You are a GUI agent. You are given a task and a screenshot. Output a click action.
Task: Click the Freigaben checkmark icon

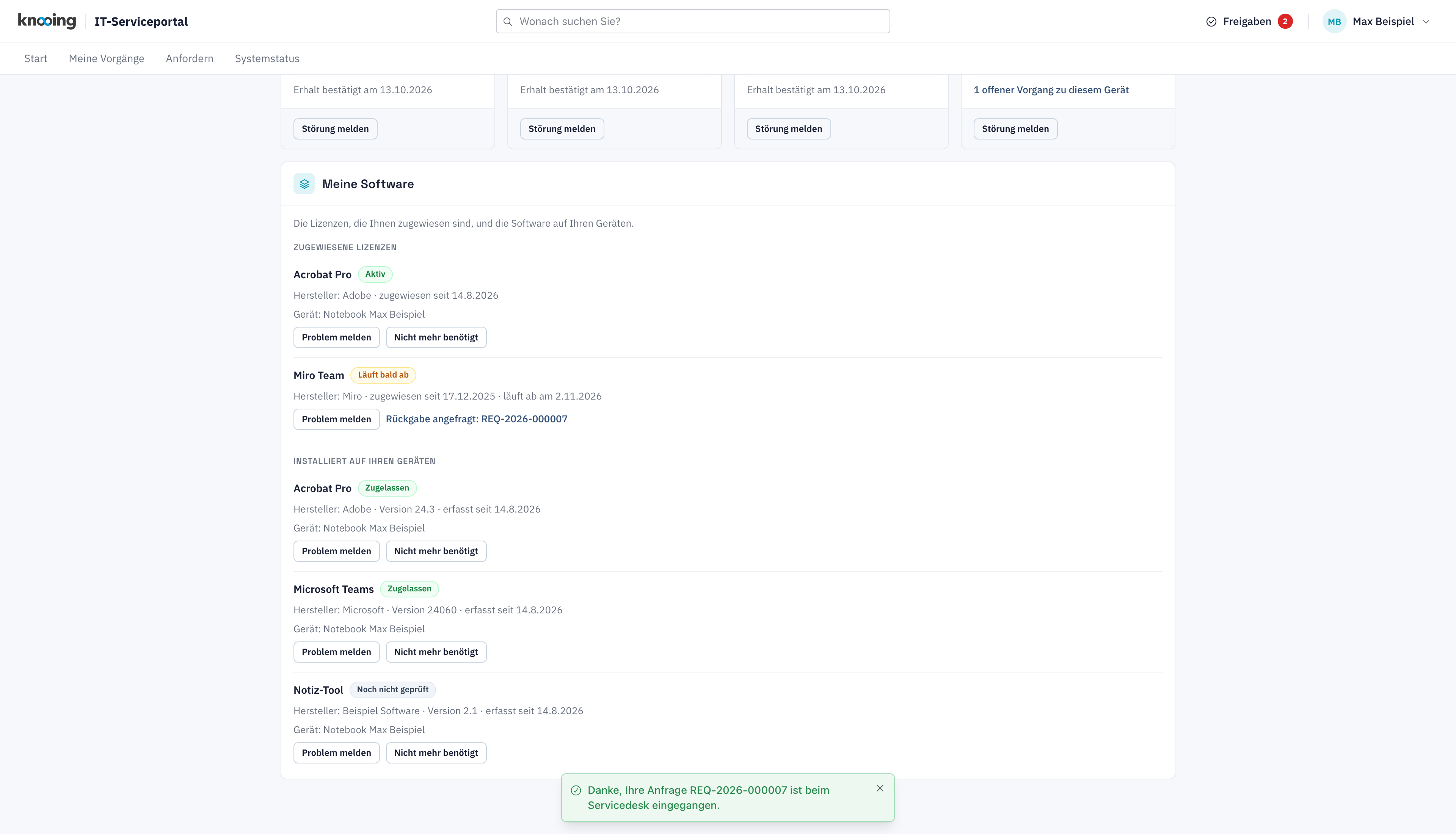click(x=1211, y=22)
